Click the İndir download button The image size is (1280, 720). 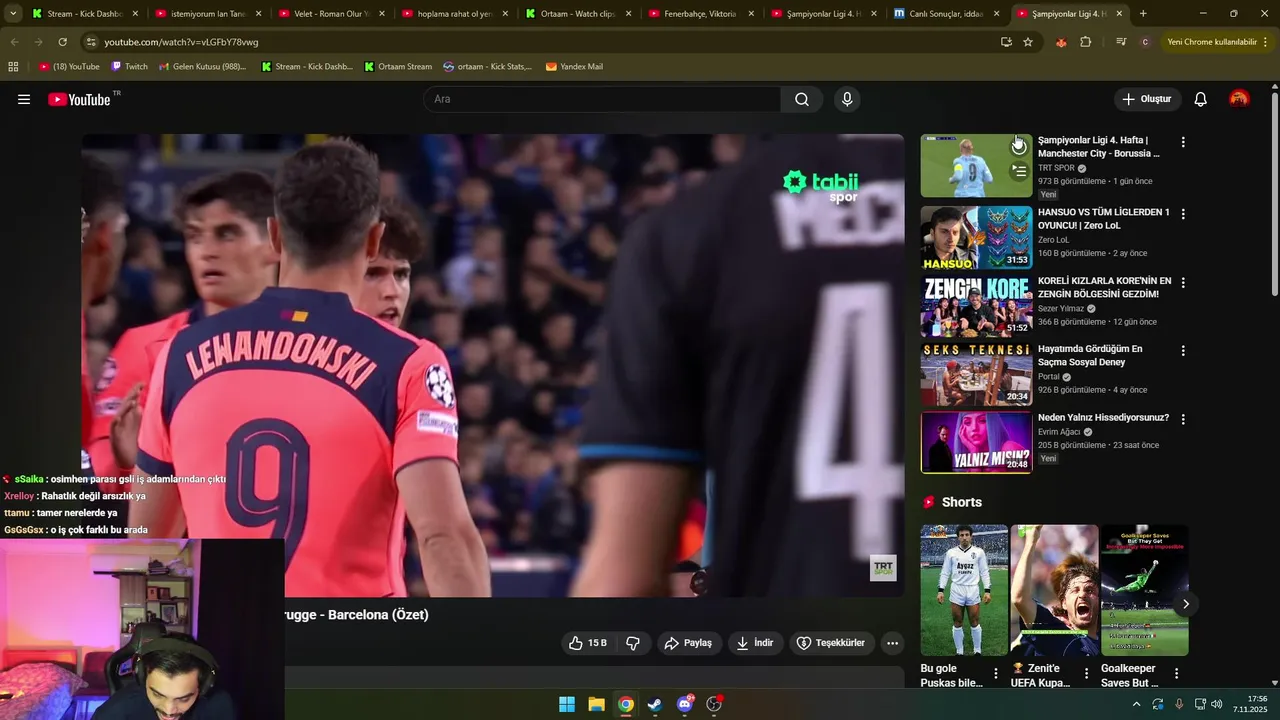point(755,643)
